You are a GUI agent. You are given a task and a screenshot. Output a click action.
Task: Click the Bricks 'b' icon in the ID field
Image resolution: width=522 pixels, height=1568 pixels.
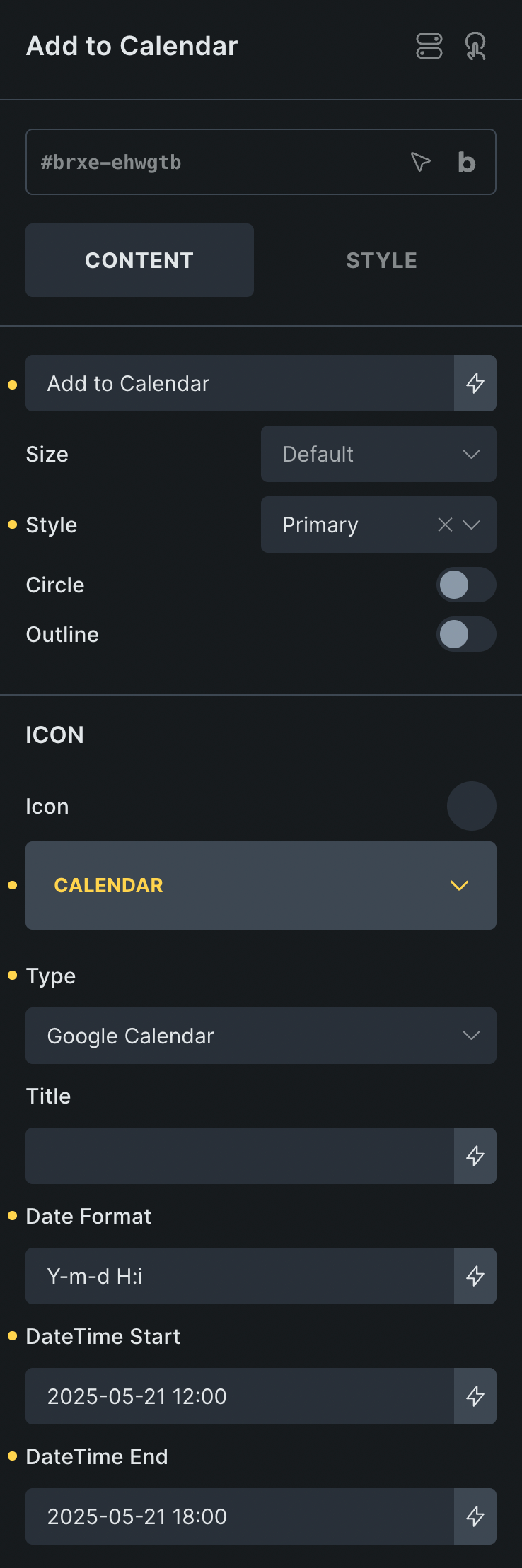pyautogui.click(x=465, y=162)
